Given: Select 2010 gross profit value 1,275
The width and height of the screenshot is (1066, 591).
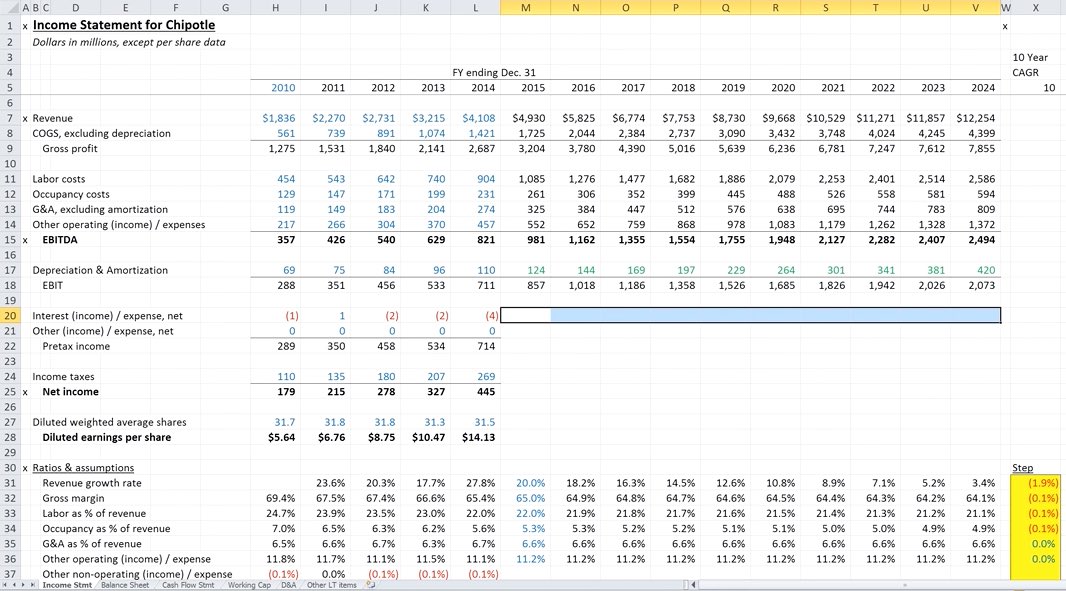Looking at the screenshot, I should (281, 148).
